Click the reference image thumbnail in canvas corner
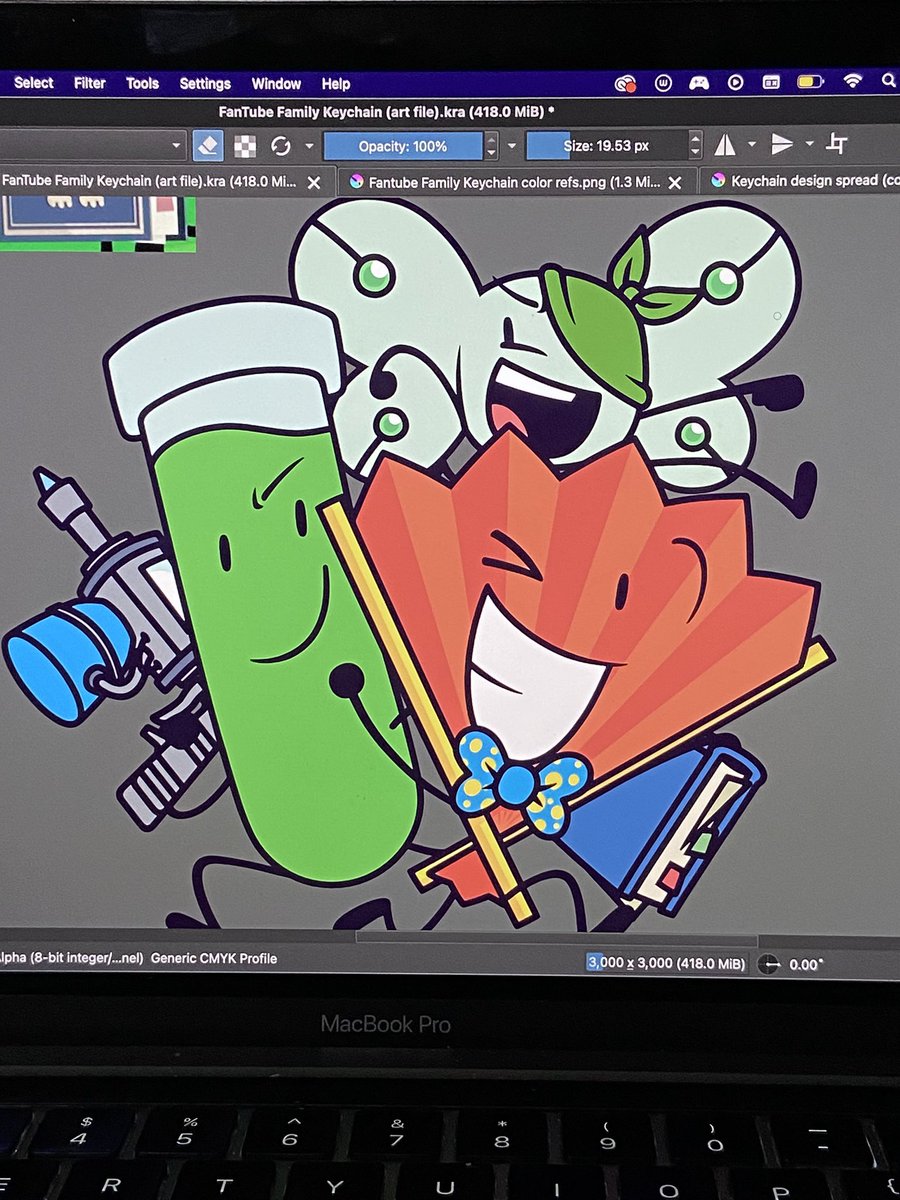 (97, 224)
